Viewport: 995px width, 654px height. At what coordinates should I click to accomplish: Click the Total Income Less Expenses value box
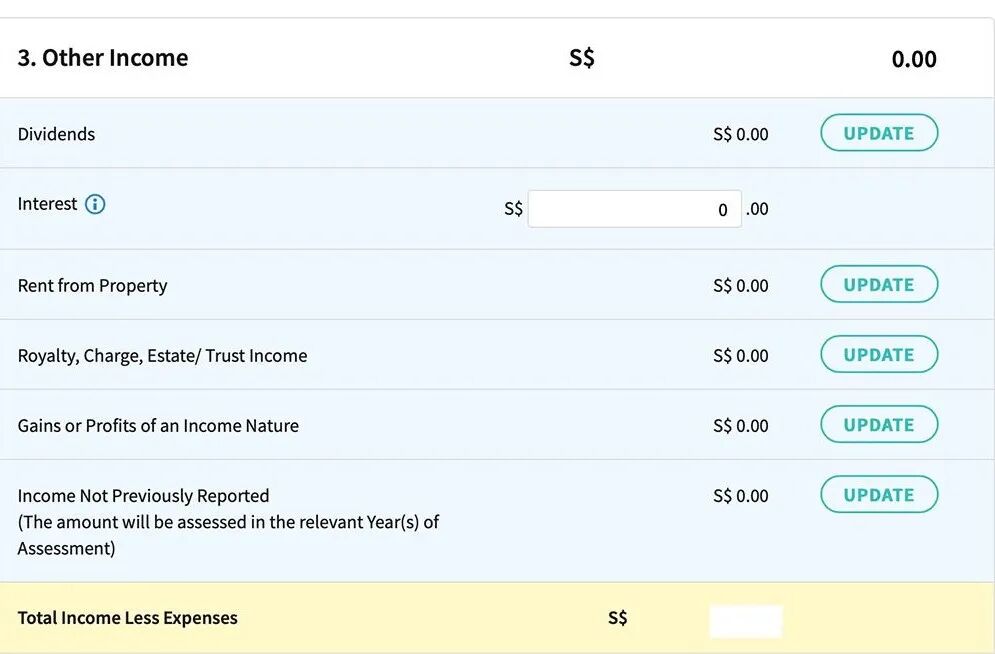tap(746, 620)
